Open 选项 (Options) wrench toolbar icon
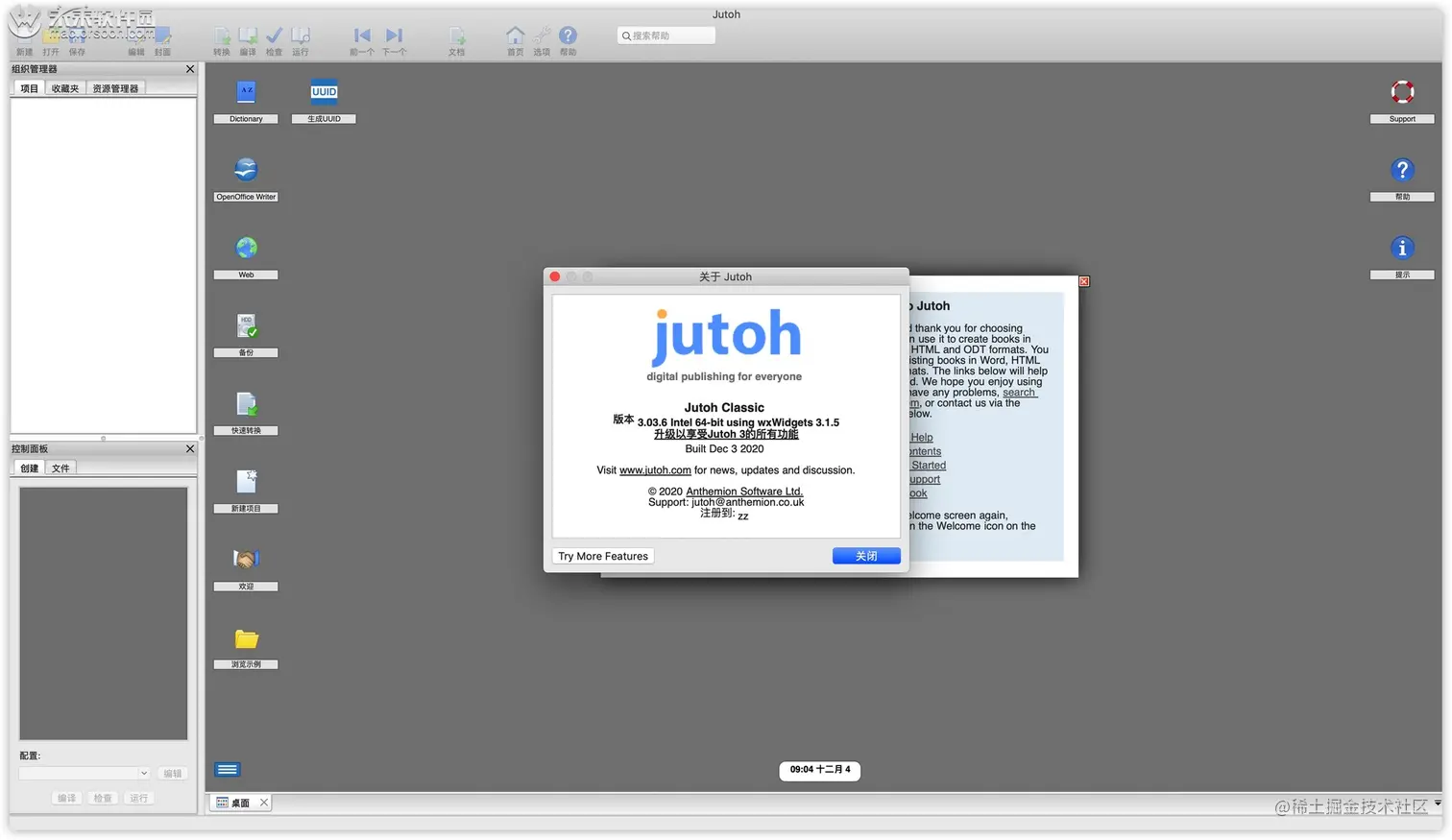 [542, 40]
